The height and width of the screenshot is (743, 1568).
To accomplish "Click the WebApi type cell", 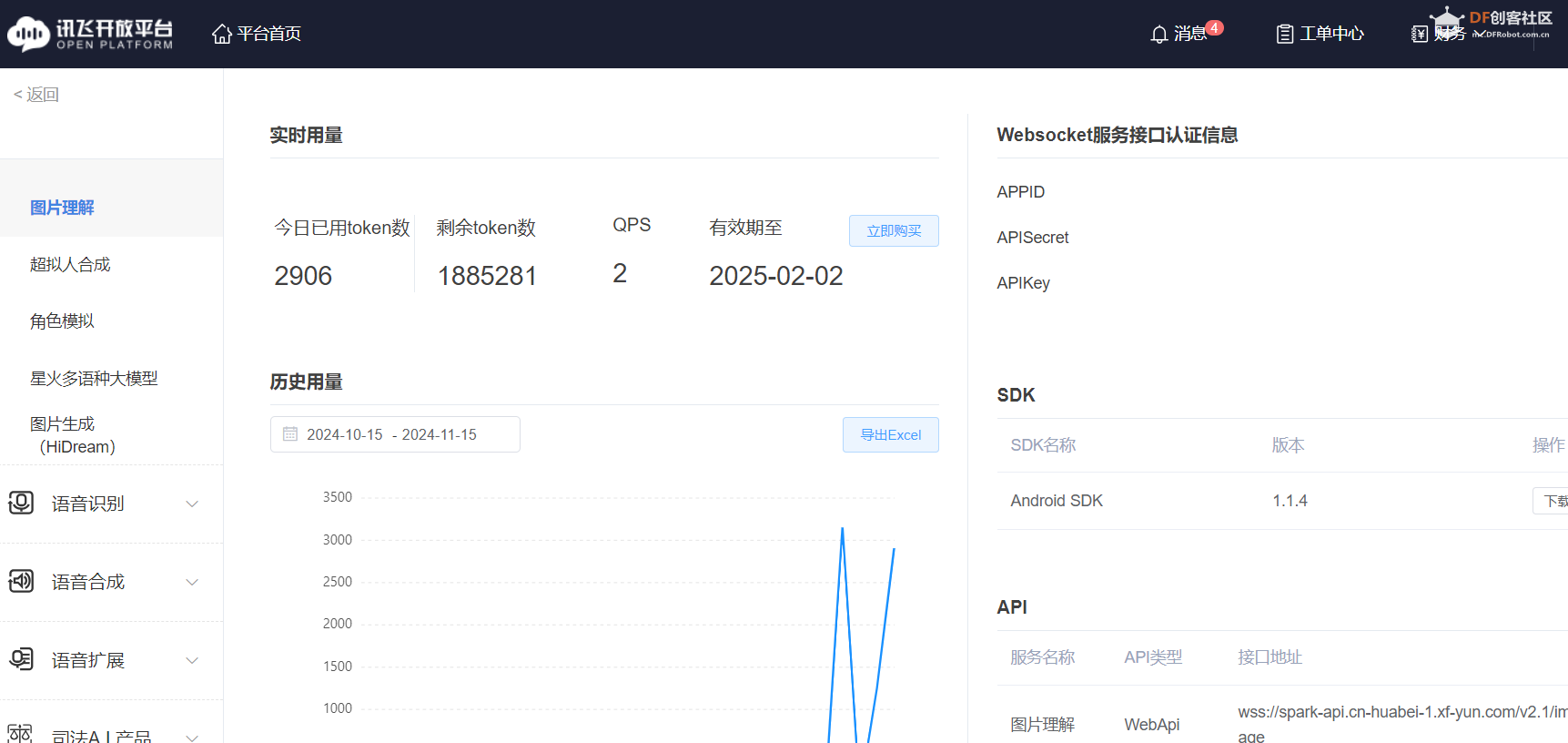I will [1151, 724].
